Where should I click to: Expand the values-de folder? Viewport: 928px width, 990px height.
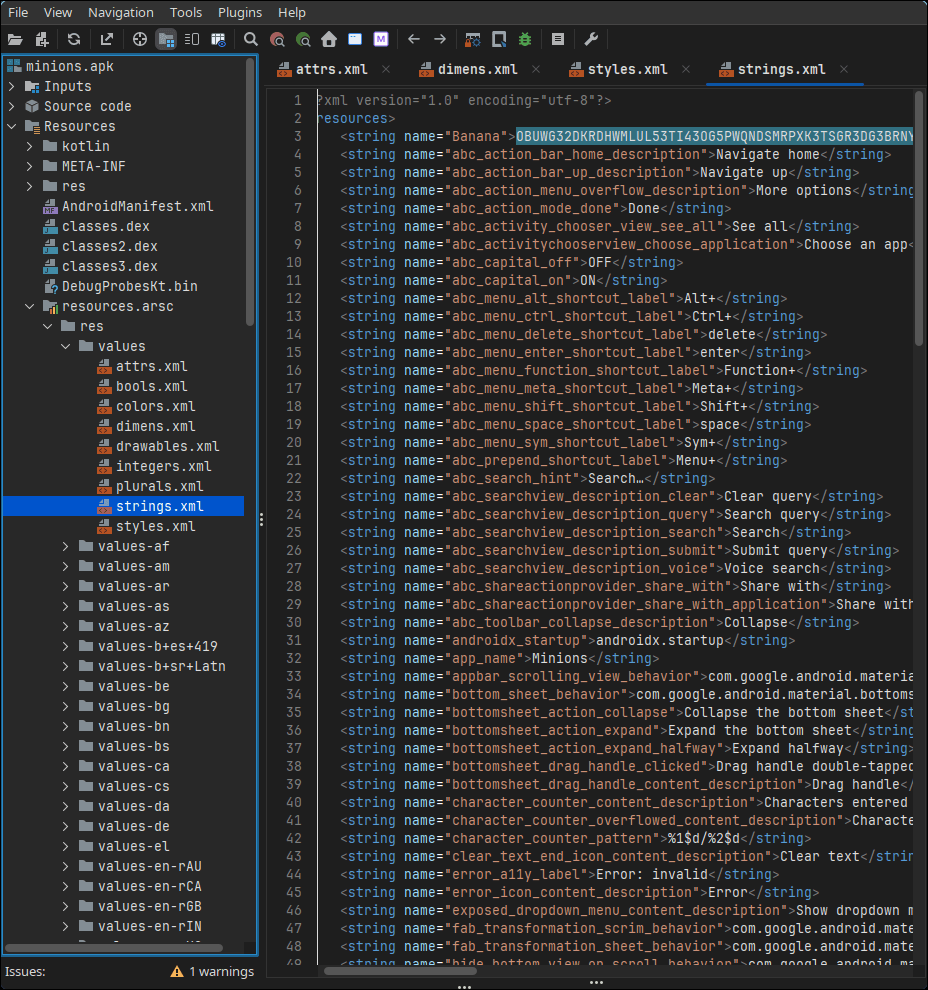66,826
